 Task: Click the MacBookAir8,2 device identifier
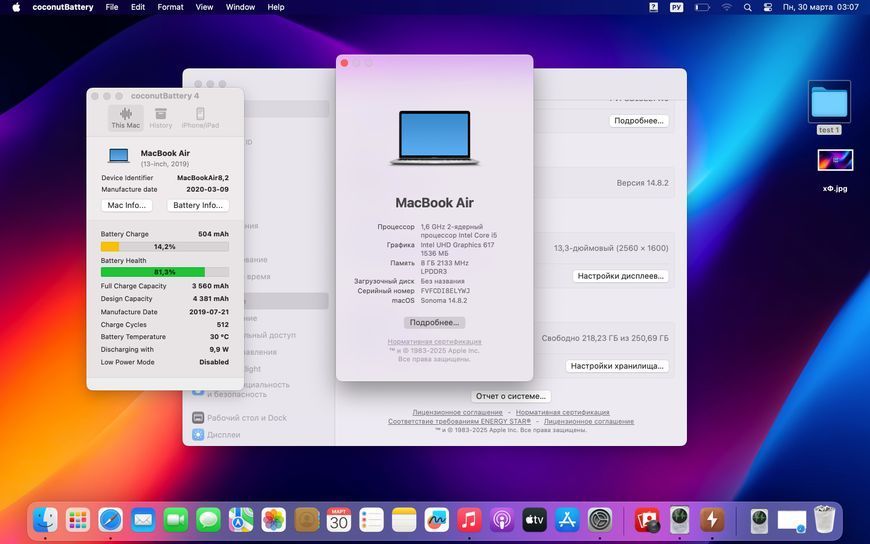203,178
